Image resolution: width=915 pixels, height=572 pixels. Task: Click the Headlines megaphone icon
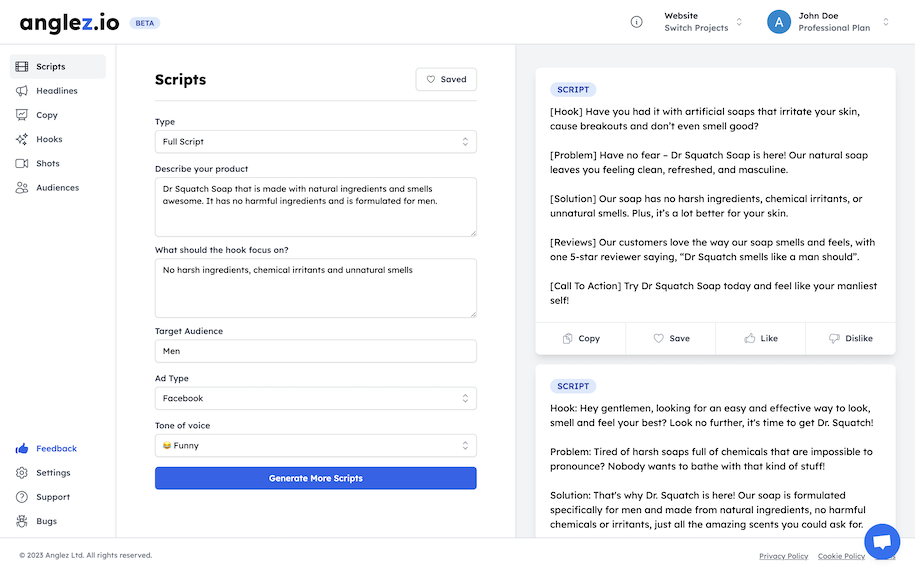(x=22, y=90)
